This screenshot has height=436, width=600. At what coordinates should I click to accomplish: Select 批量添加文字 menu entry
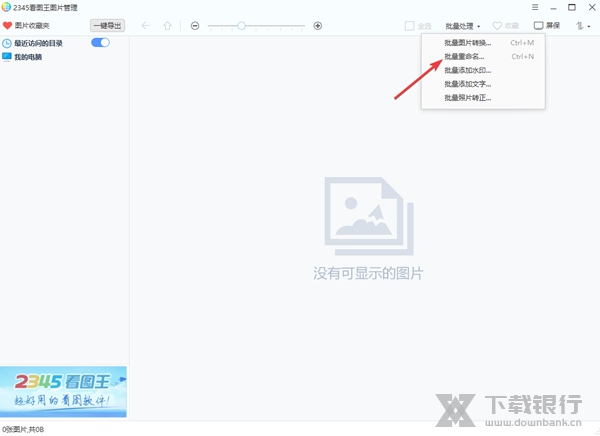tap(468, 84)
